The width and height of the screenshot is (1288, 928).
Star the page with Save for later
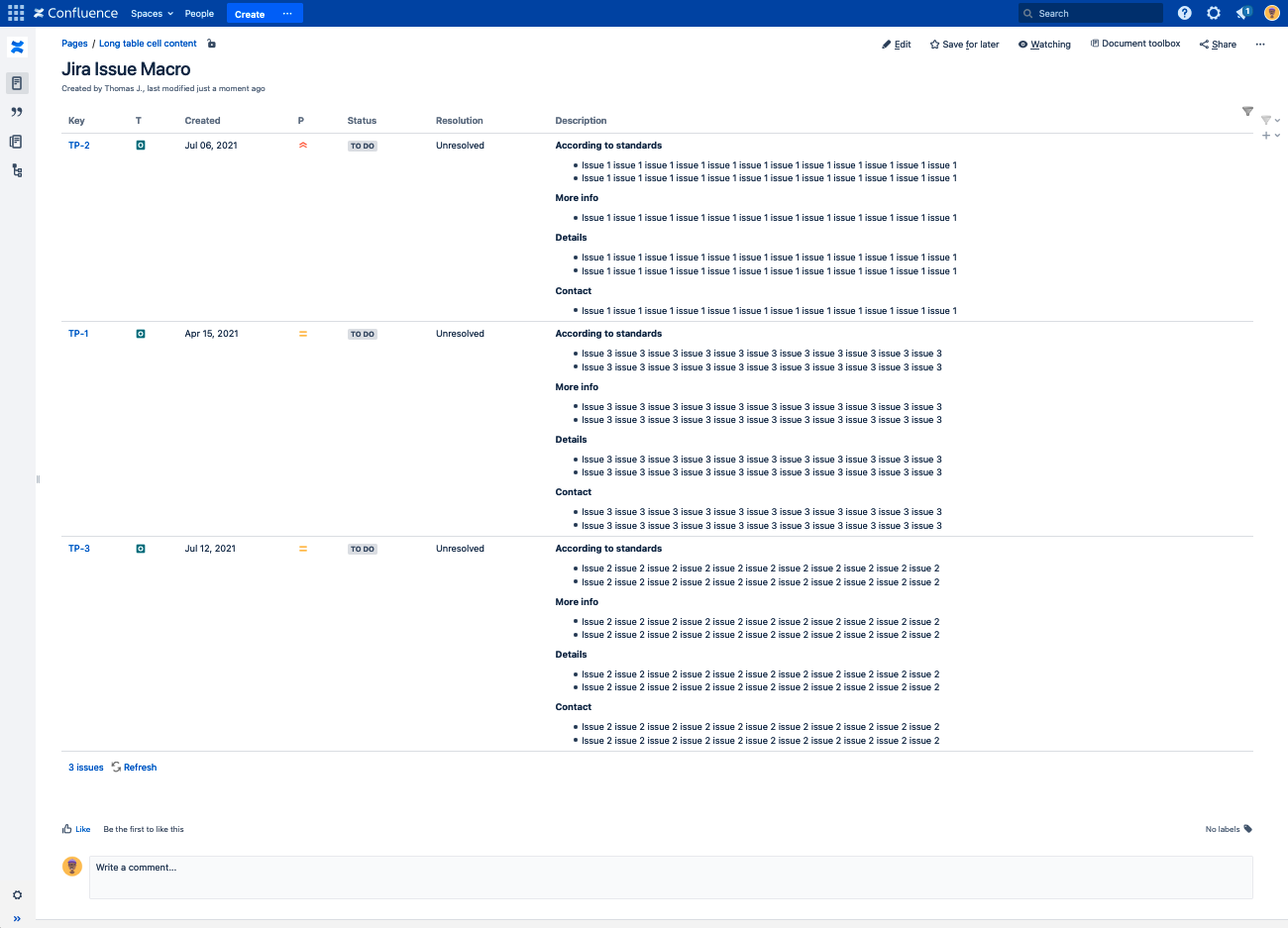(963, 44)
